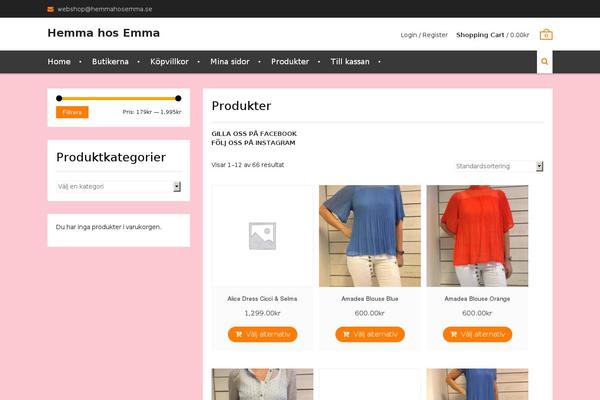Viewport: 600px width, 400px height.
Task: Click the 1,299.00kr price text
Action: point(262,313)
